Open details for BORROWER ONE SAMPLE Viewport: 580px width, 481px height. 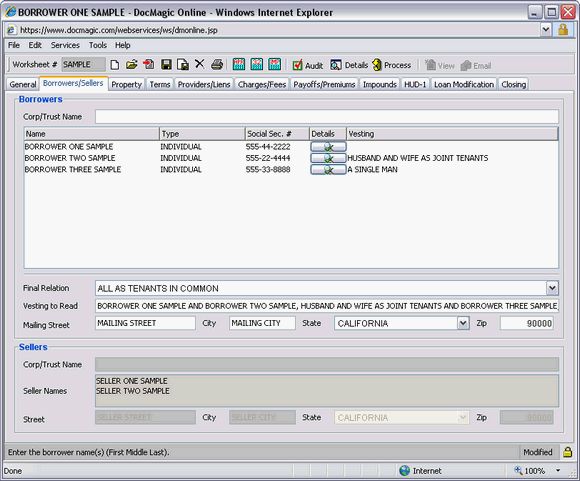click(328, 147)
